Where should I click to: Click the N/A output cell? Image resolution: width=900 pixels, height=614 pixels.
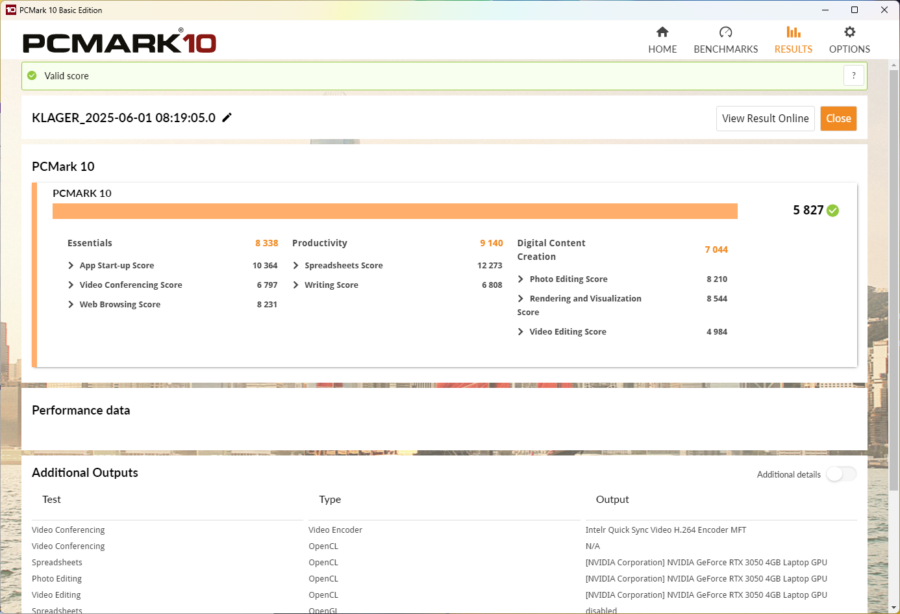(x=592, y=546)
